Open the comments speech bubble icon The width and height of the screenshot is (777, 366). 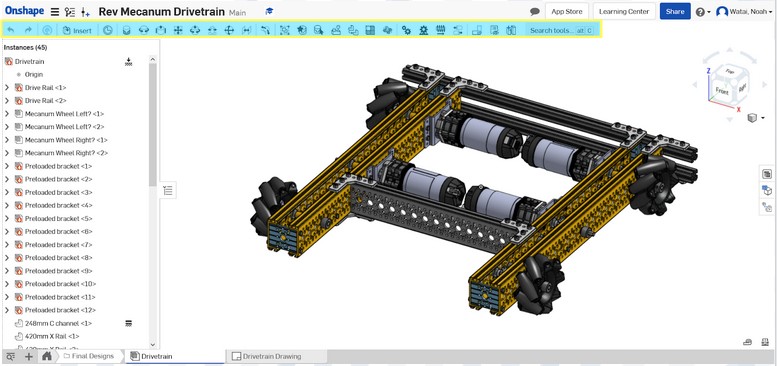[535, 11]
